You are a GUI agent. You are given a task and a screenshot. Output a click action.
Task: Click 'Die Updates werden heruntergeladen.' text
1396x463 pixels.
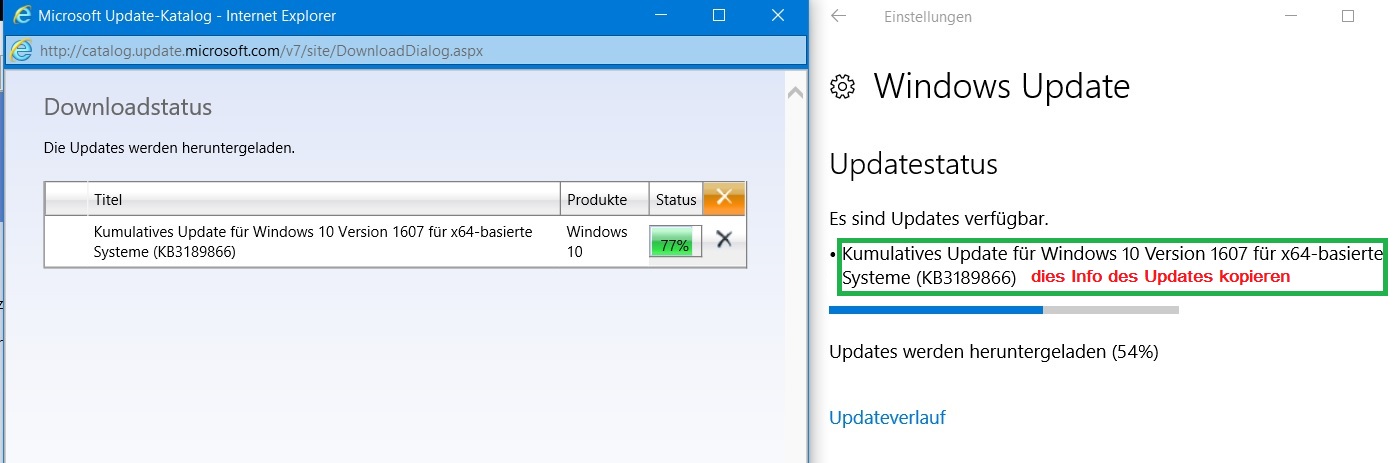[169, 148]
